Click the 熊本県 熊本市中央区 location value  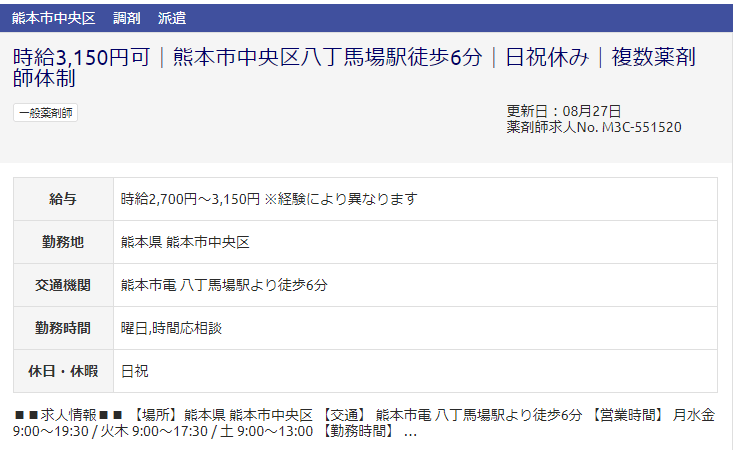pyautogui.click(x=185, y=242)
